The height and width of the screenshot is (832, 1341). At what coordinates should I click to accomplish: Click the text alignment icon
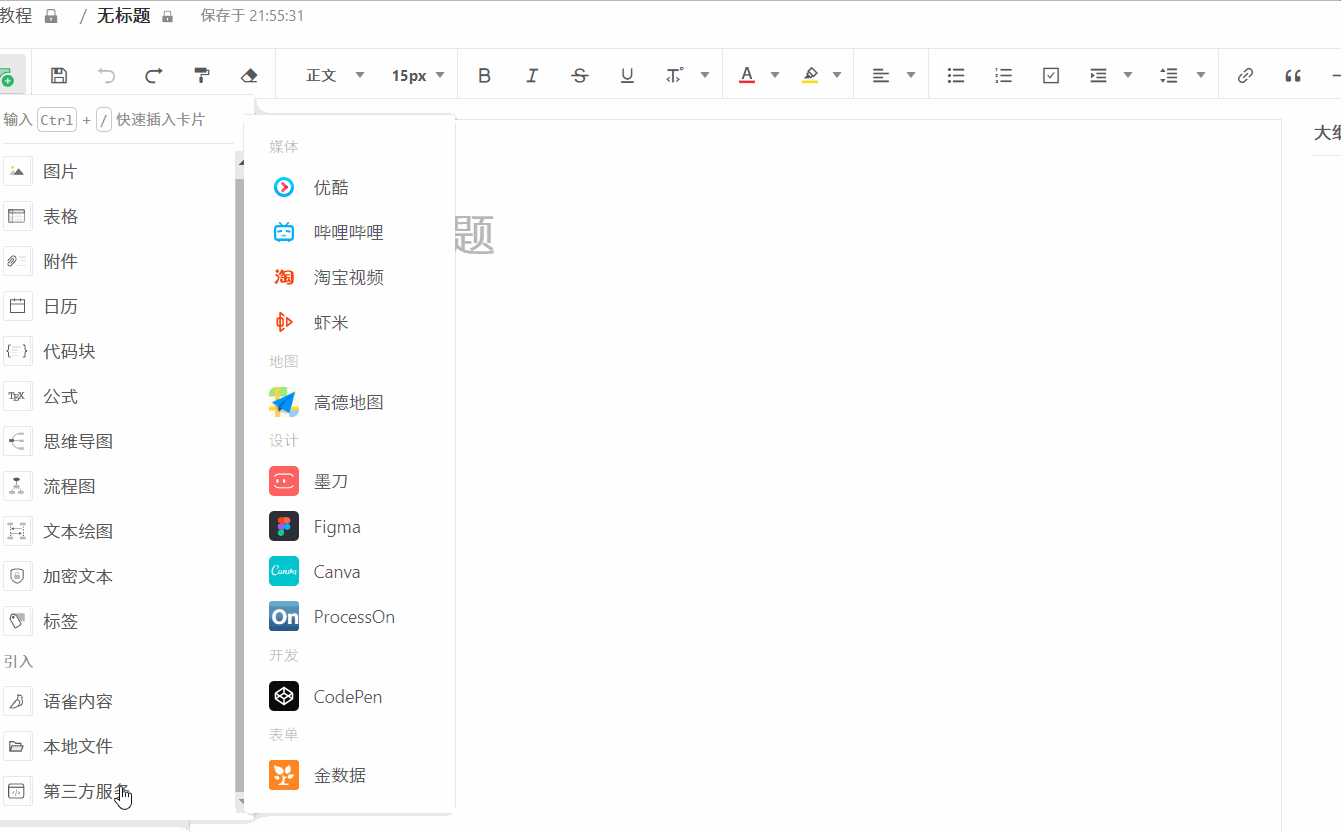pos(881,75)
